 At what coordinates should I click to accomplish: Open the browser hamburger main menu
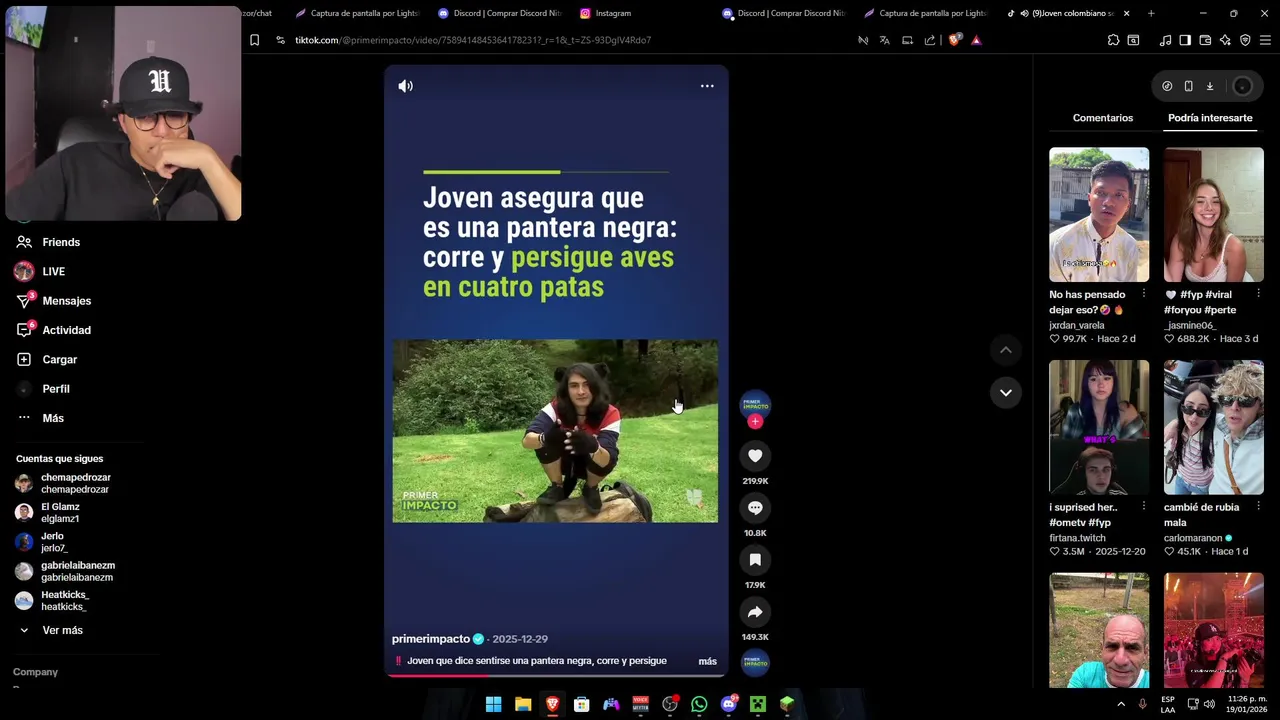click(1266, 40)
